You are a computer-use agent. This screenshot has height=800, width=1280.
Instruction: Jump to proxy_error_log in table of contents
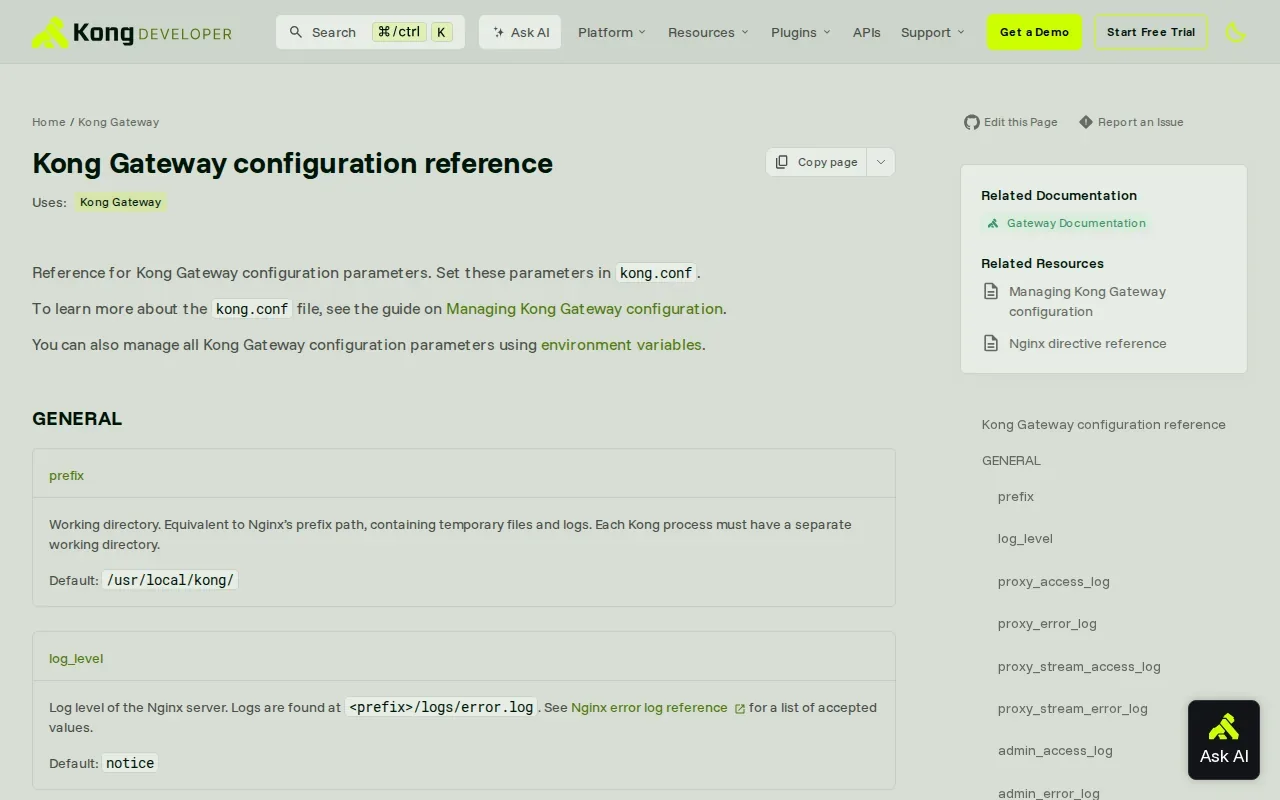1047,623
